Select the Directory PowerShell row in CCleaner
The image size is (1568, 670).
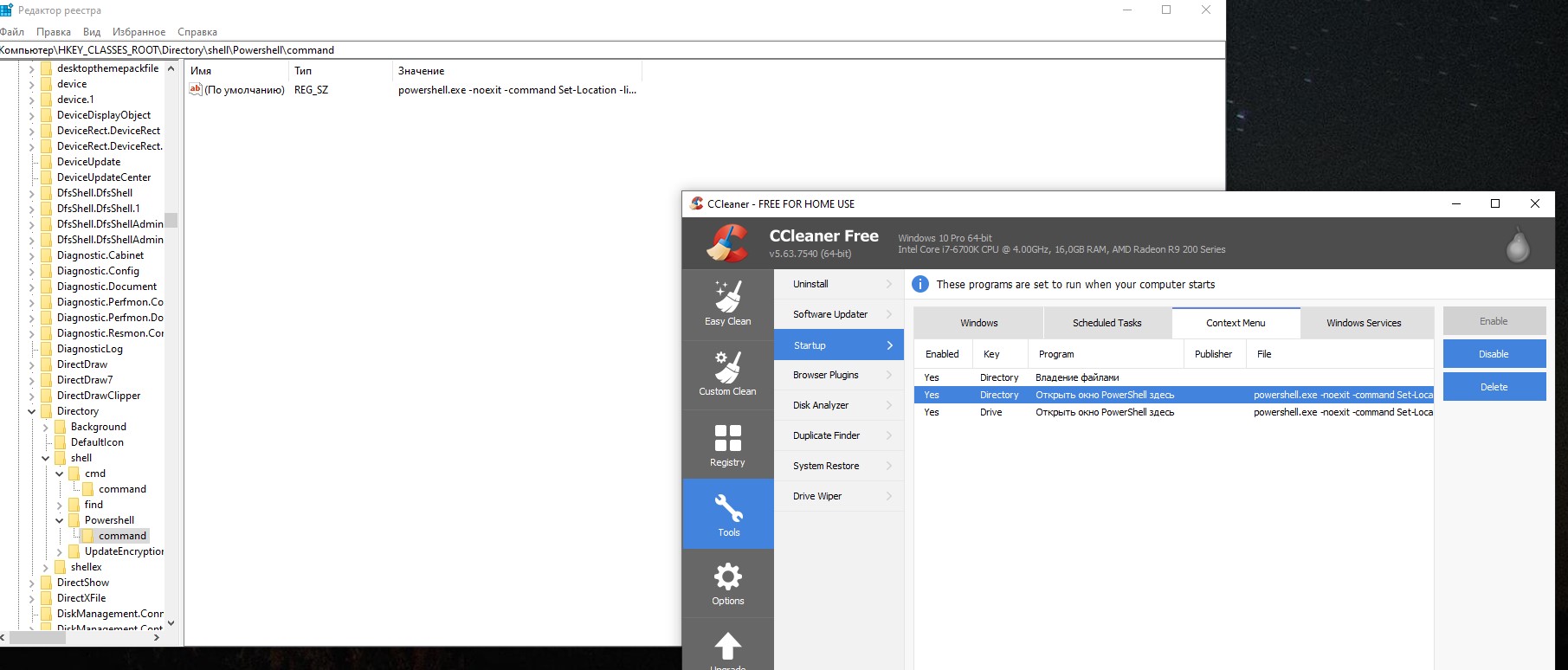tap(1174, 395)
